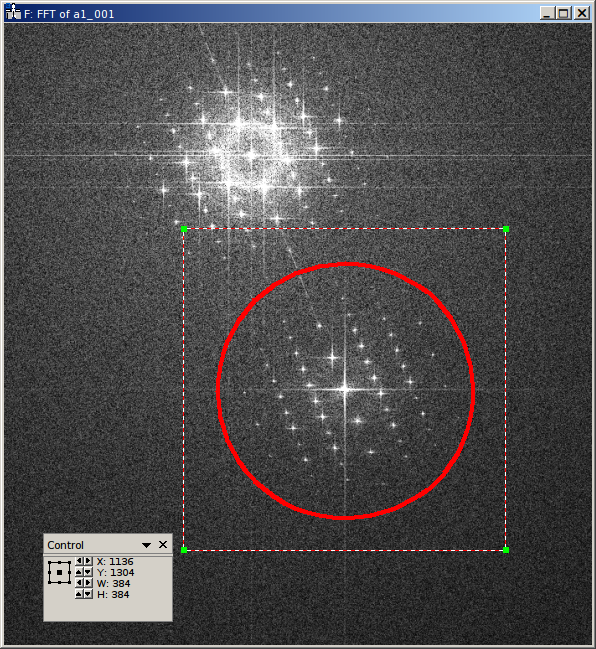596x649 pixels.
Task: Click the down arrow beside H: 384
Action: point(88,594)
